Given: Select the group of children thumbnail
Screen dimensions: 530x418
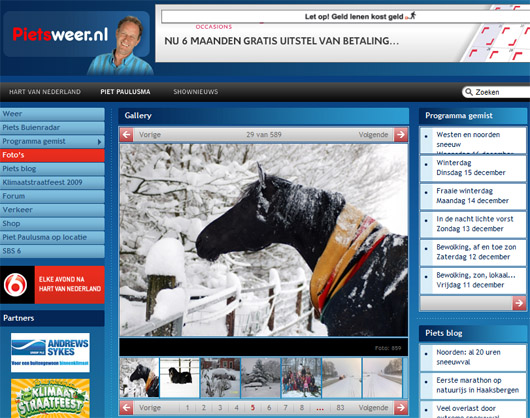Looking at the screenshot, I should coord(302,377).
